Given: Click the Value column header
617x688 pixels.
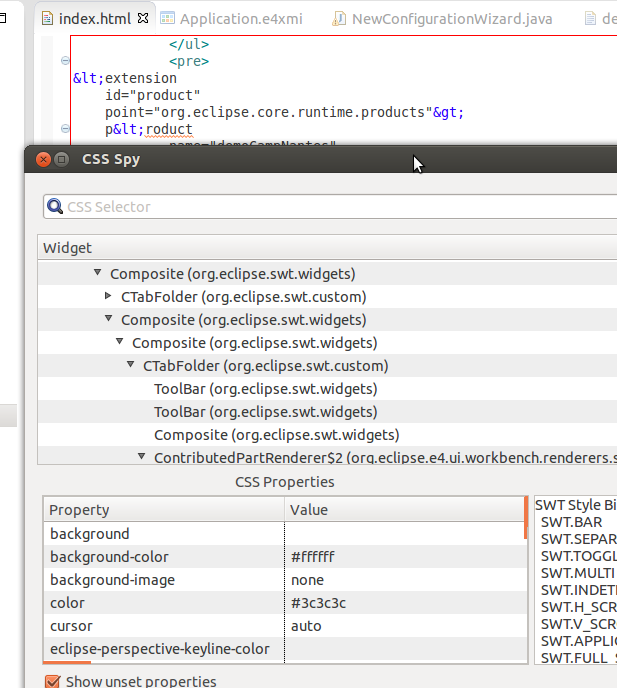Looking at the screenshot, I should tap(404, 510).
